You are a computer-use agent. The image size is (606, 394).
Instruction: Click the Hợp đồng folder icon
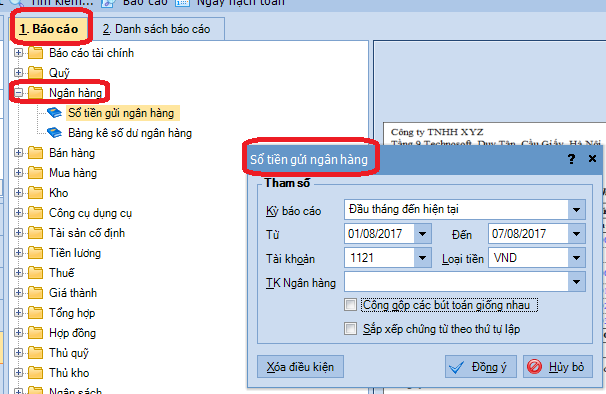(36, 333)
